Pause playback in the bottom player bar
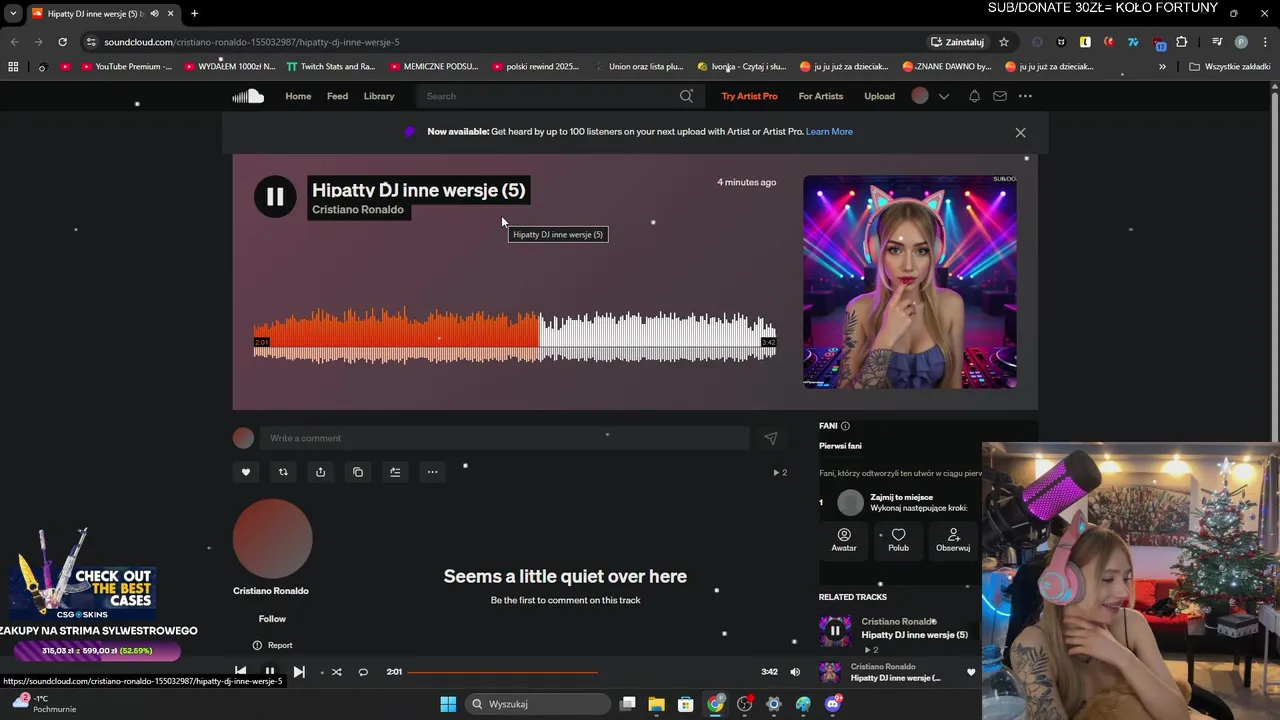 tap(269, 672)
